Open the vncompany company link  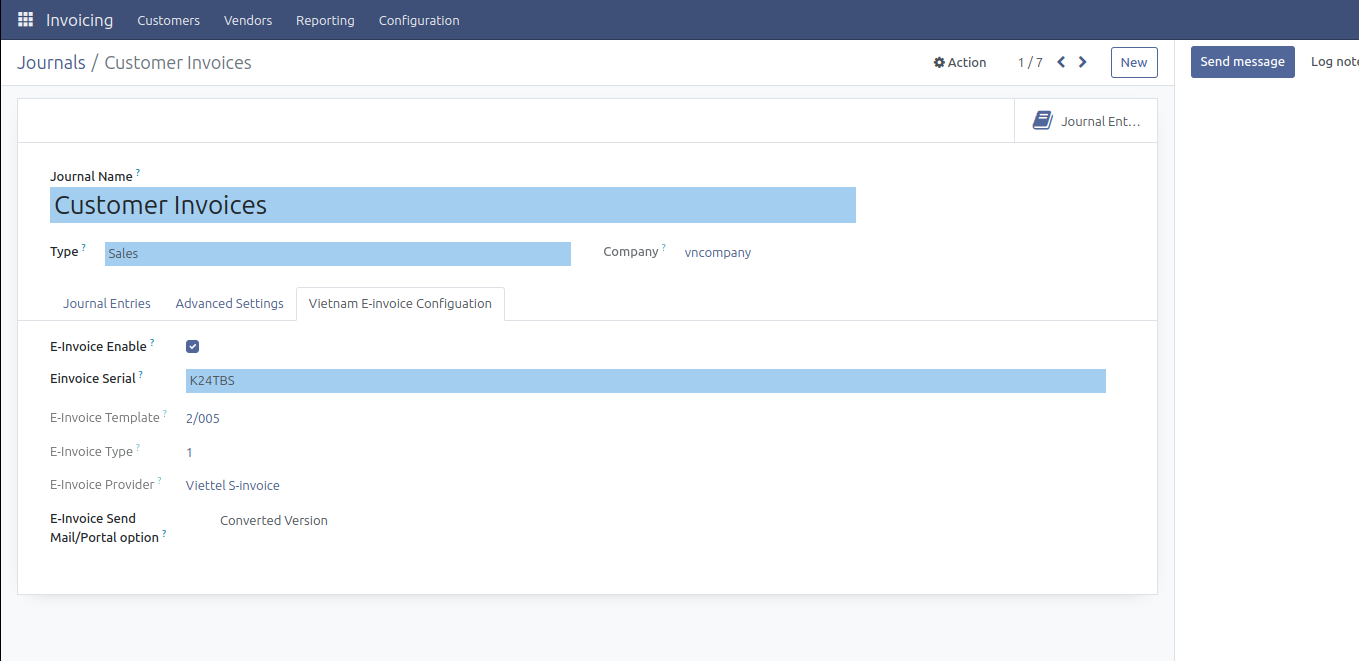click(x=717, y=253)
